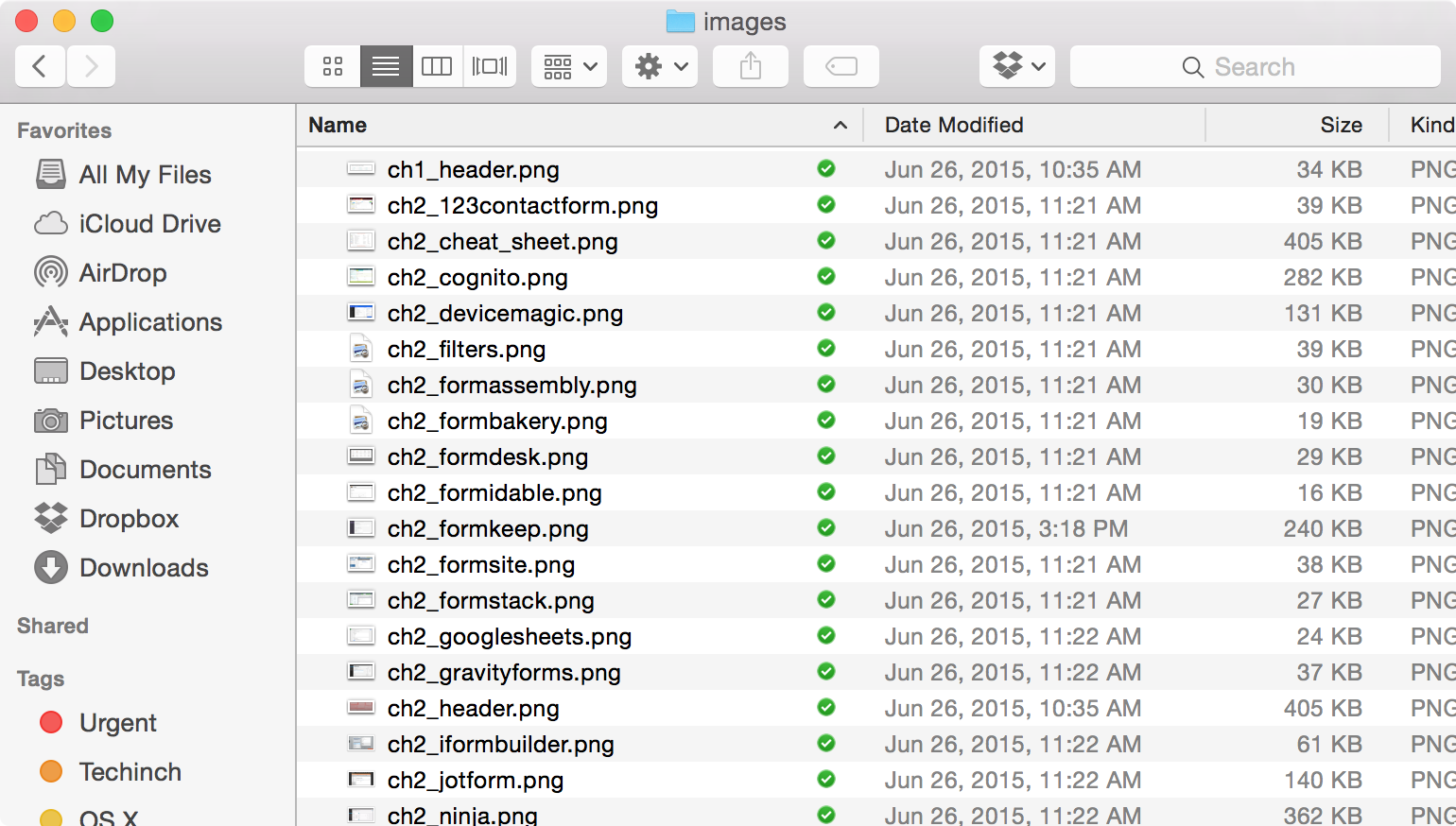Click sync checkmark for ch2_formkeep.png
Screen dimensions: 1456x826
point(826,528)
